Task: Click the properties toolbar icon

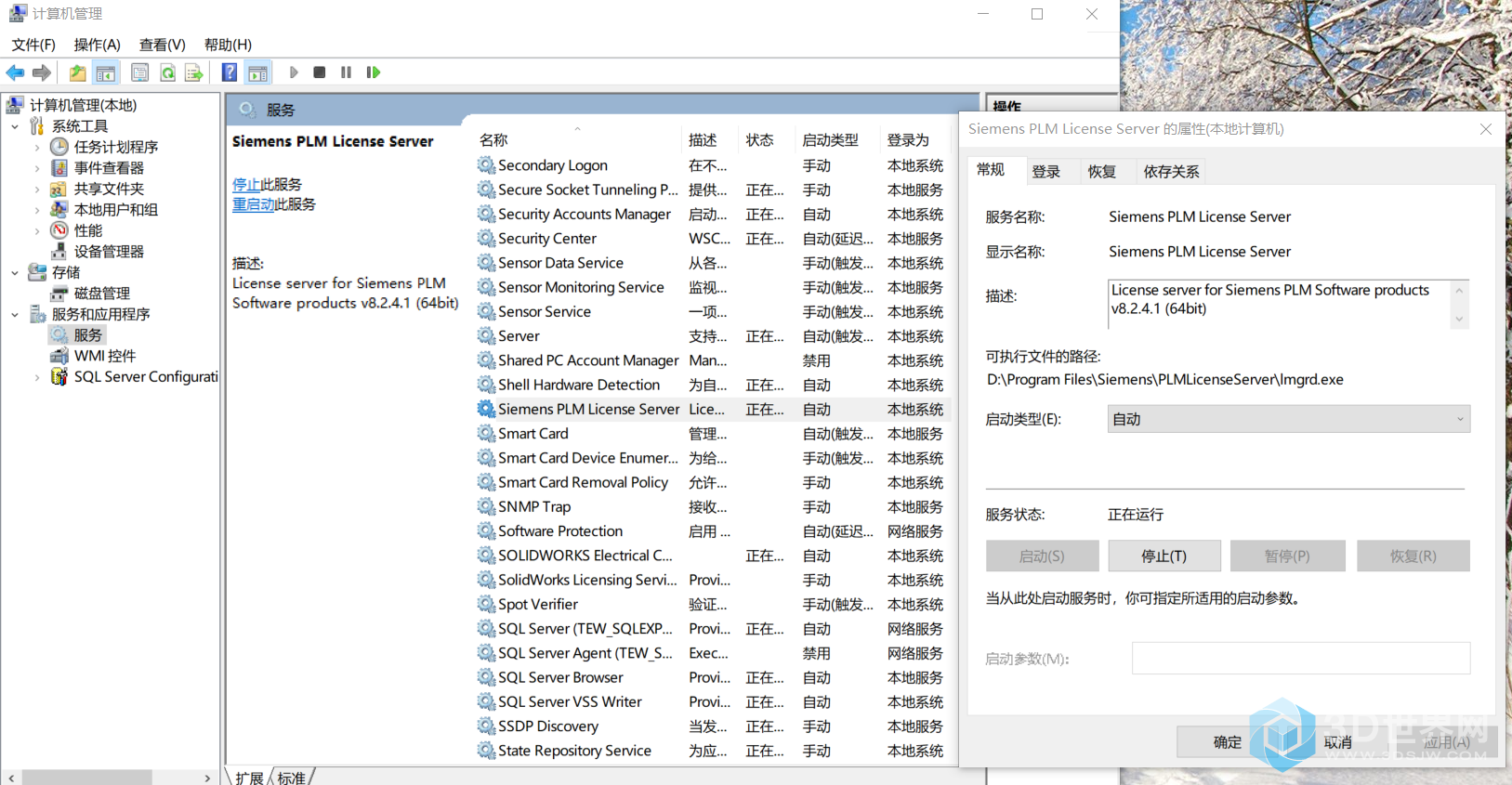Action: pos(140,72)
